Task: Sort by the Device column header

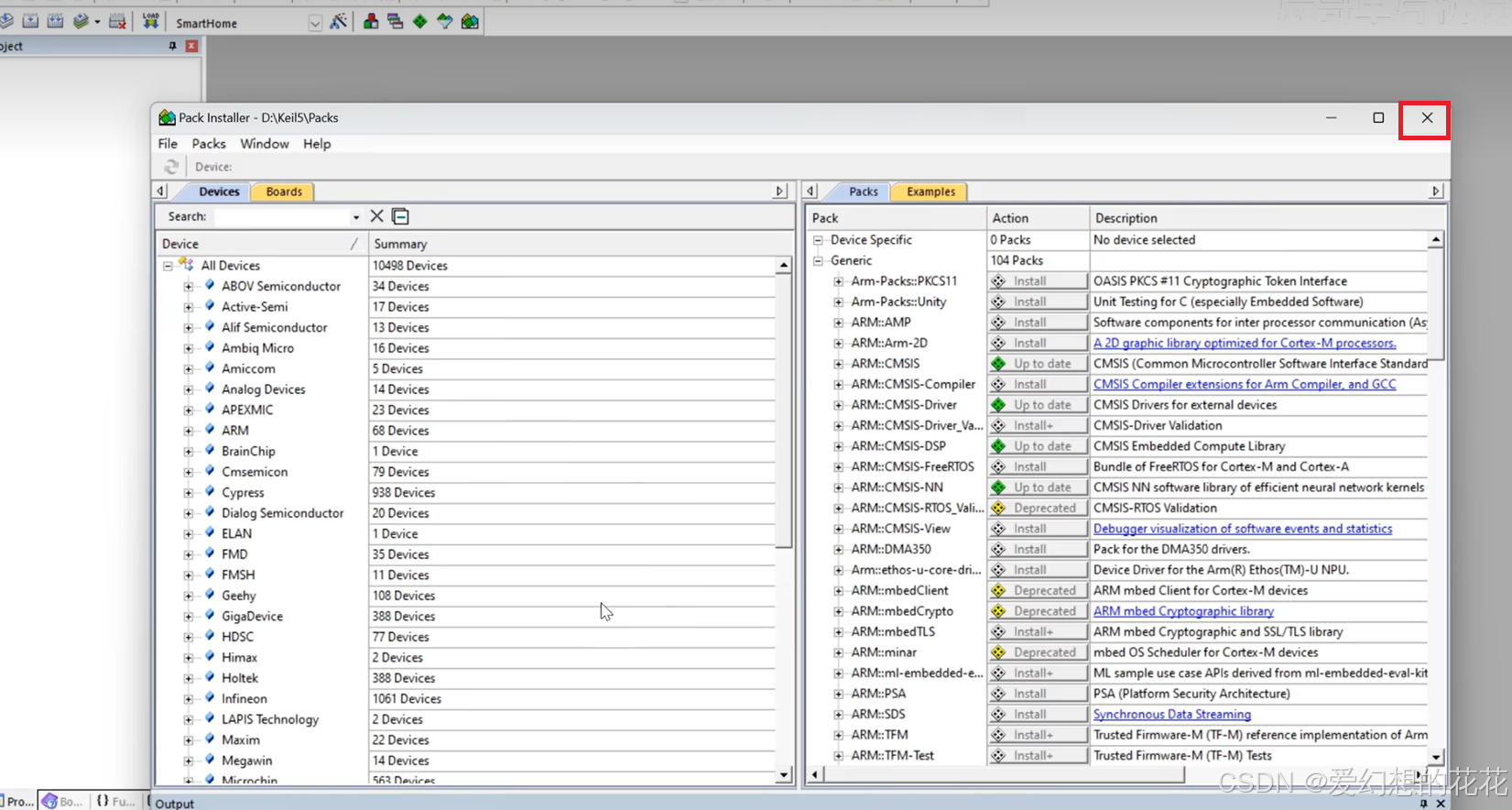Action: pyautogui.click(x=262, y=244)
